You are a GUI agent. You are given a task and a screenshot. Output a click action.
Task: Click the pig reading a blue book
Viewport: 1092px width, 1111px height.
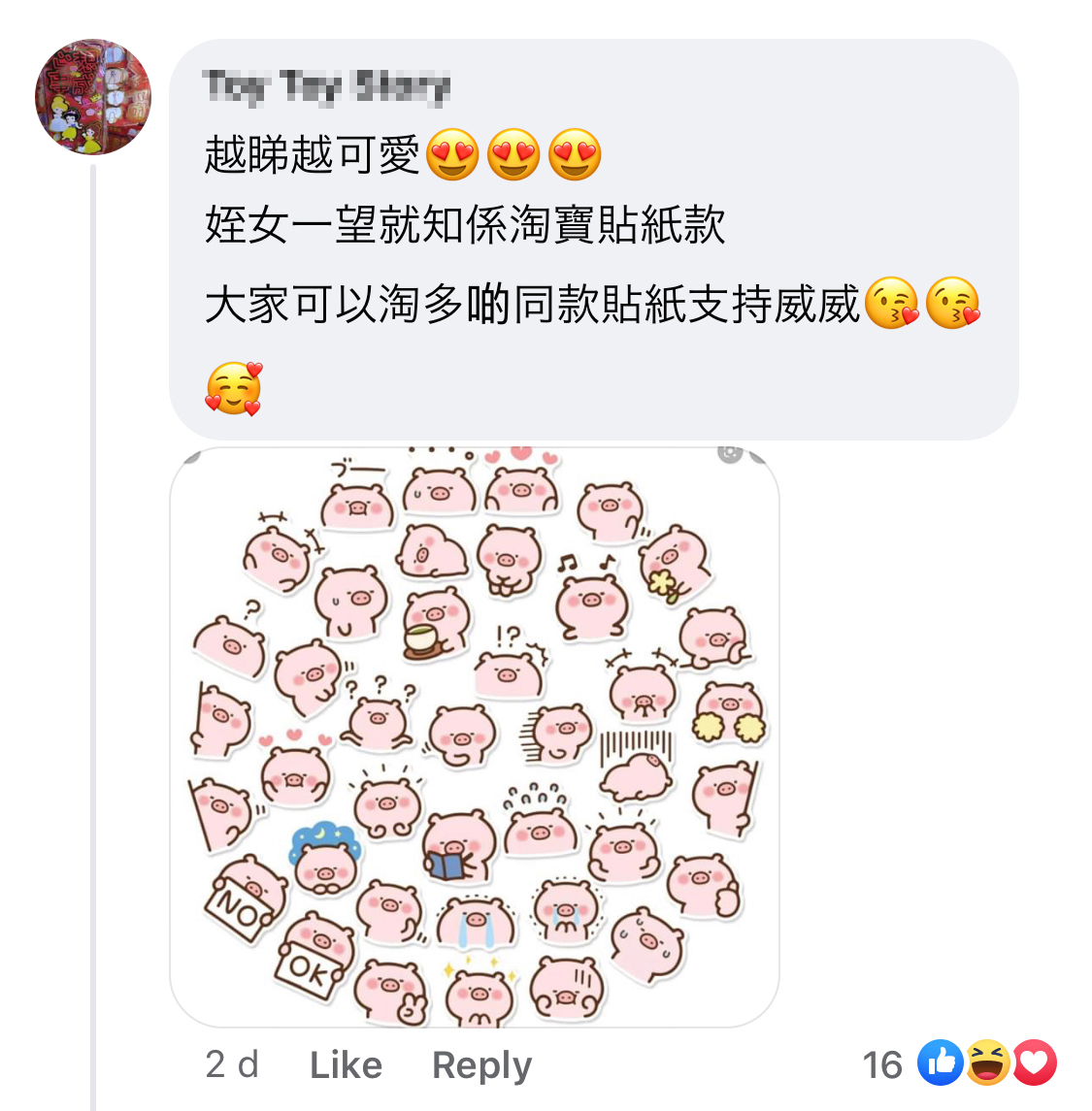[458, 847]
